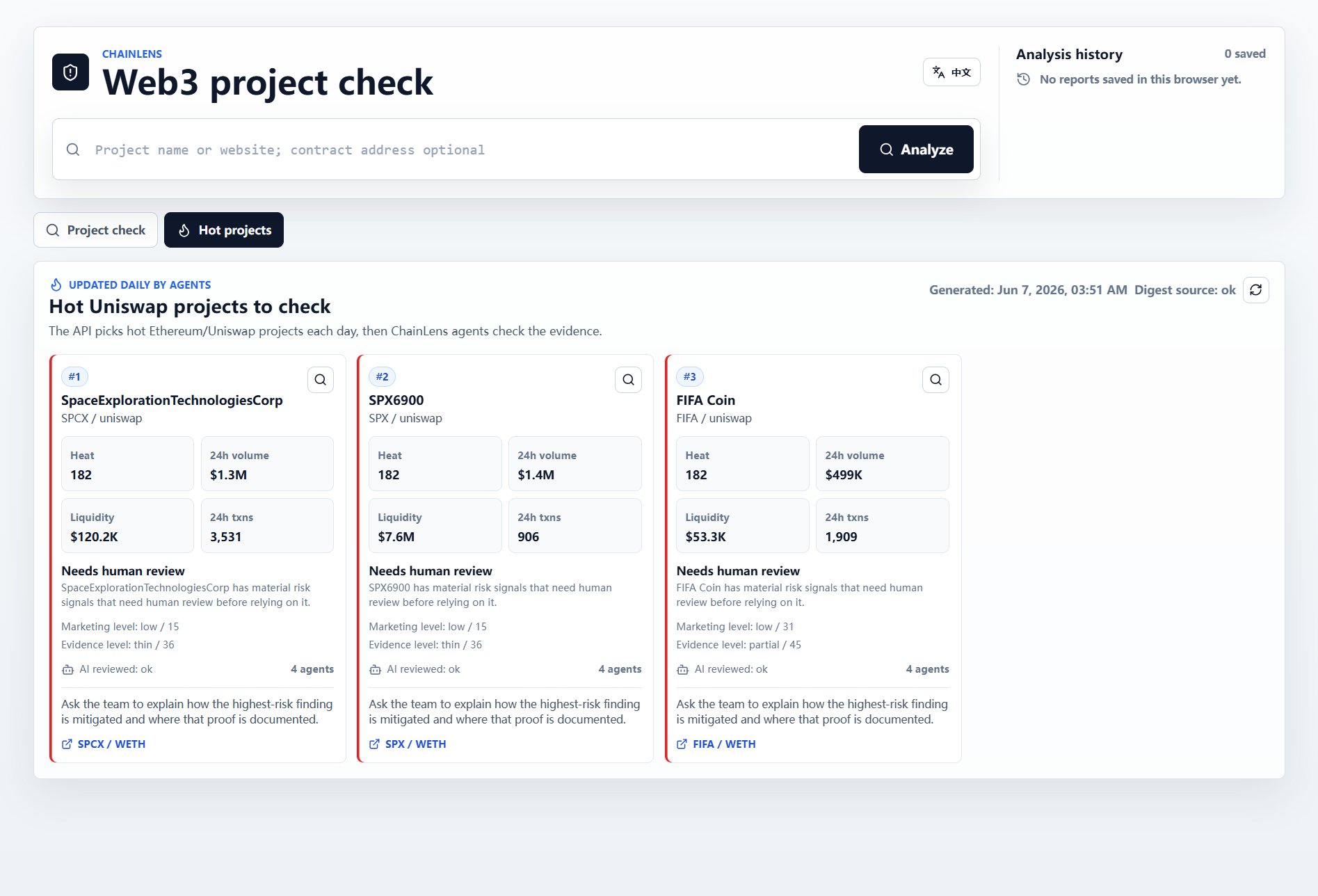The image size is (1318, 896).
Task: Click the '4 agents' label on the SPX6900 card
Action: click(x=620, y=669)
